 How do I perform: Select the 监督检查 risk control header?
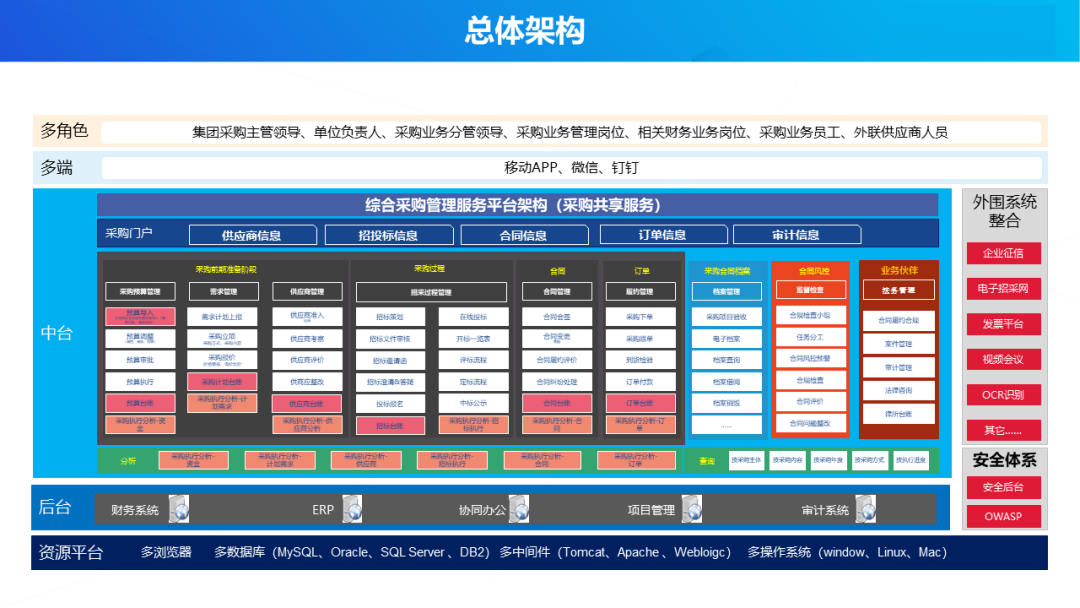pos(810,290)
